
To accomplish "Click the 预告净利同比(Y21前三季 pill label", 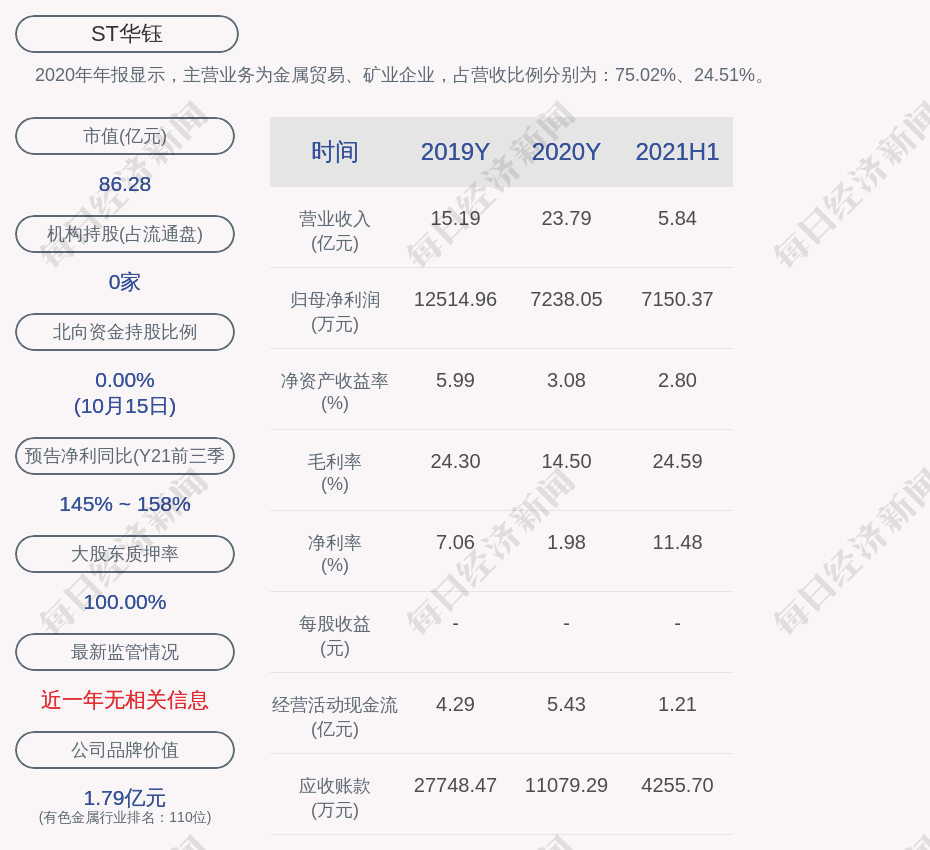I will coord(125,456).
